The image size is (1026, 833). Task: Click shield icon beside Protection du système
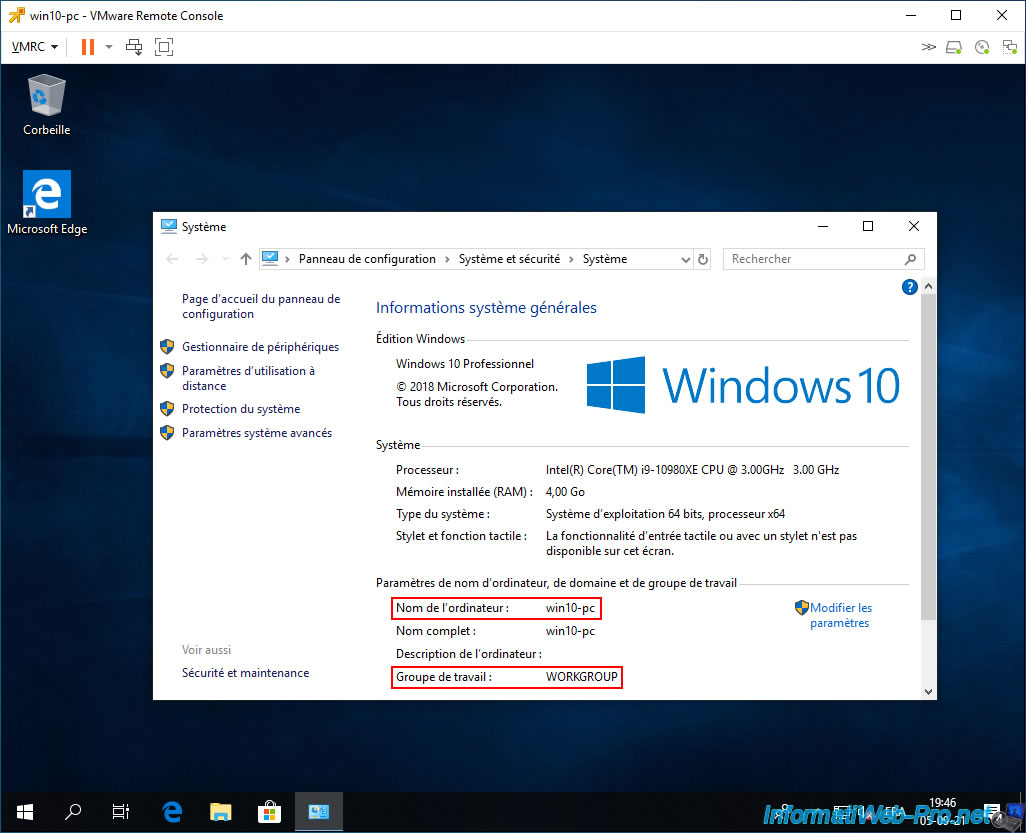(167, 409)
